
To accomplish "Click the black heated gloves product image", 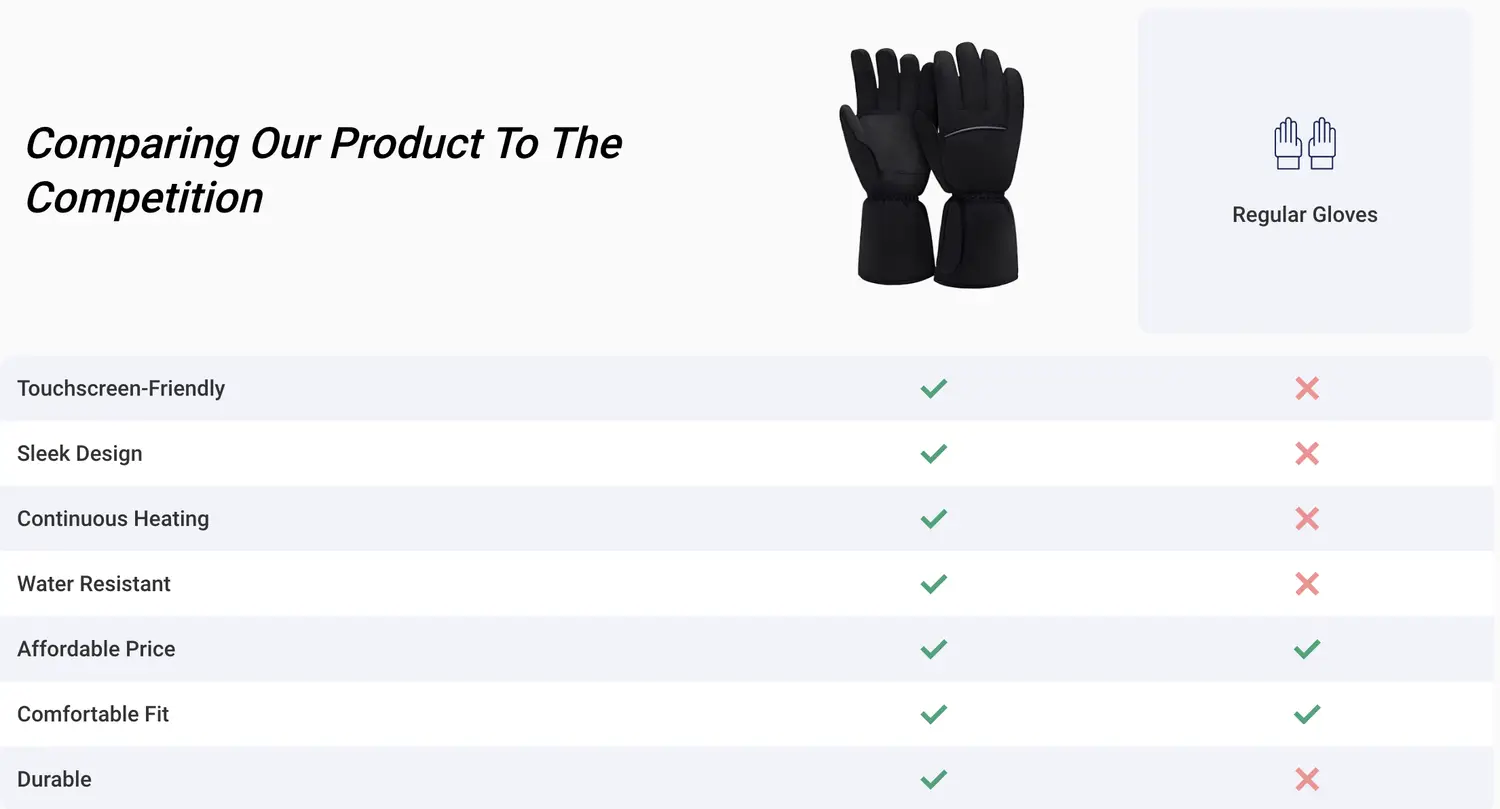I will [932, 165].
